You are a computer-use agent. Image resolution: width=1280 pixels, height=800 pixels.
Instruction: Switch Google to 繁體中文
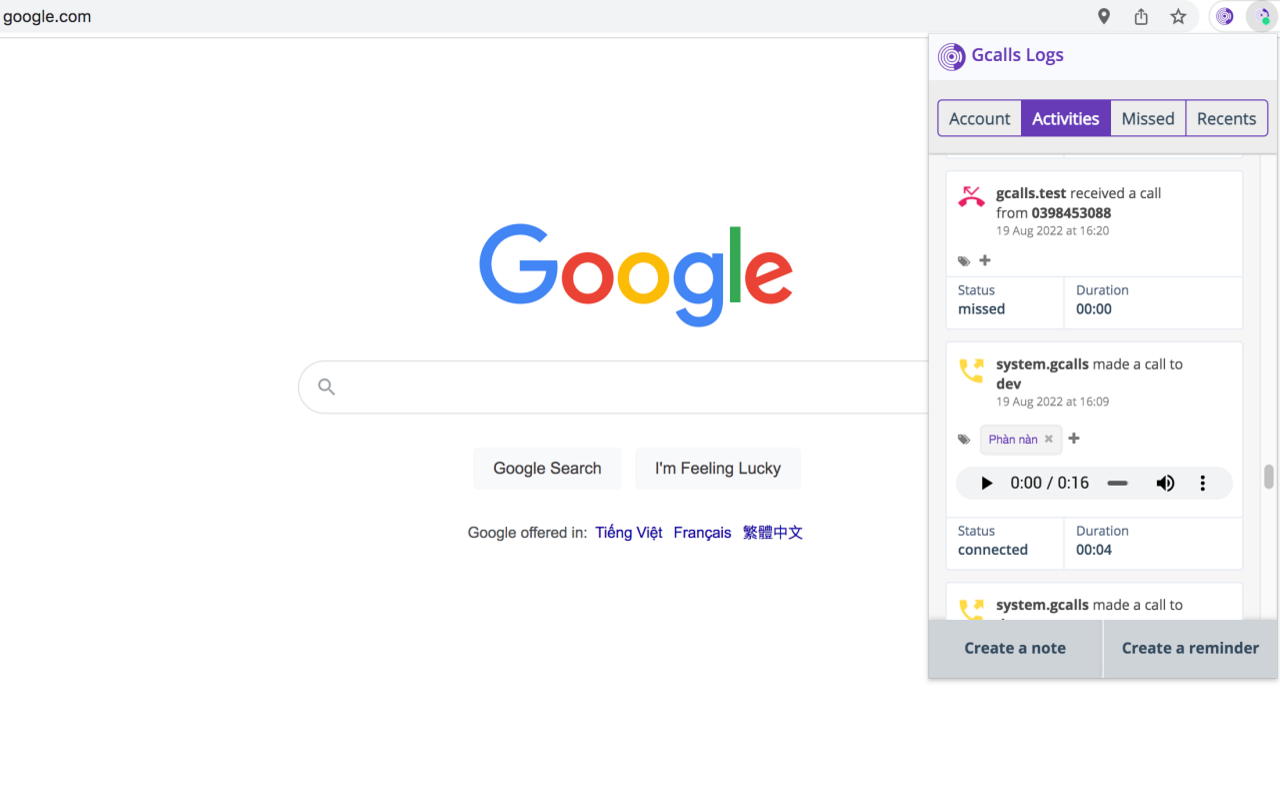tap(773, 532)
